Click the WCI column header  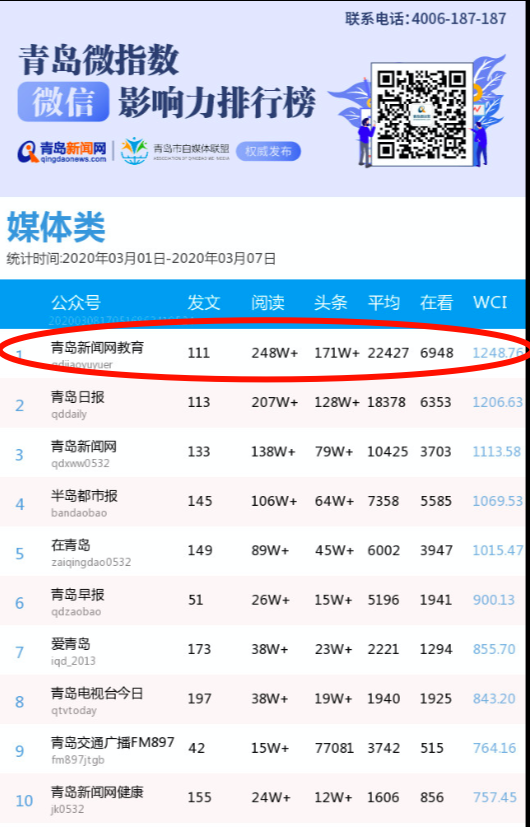[x=490, y=303]
